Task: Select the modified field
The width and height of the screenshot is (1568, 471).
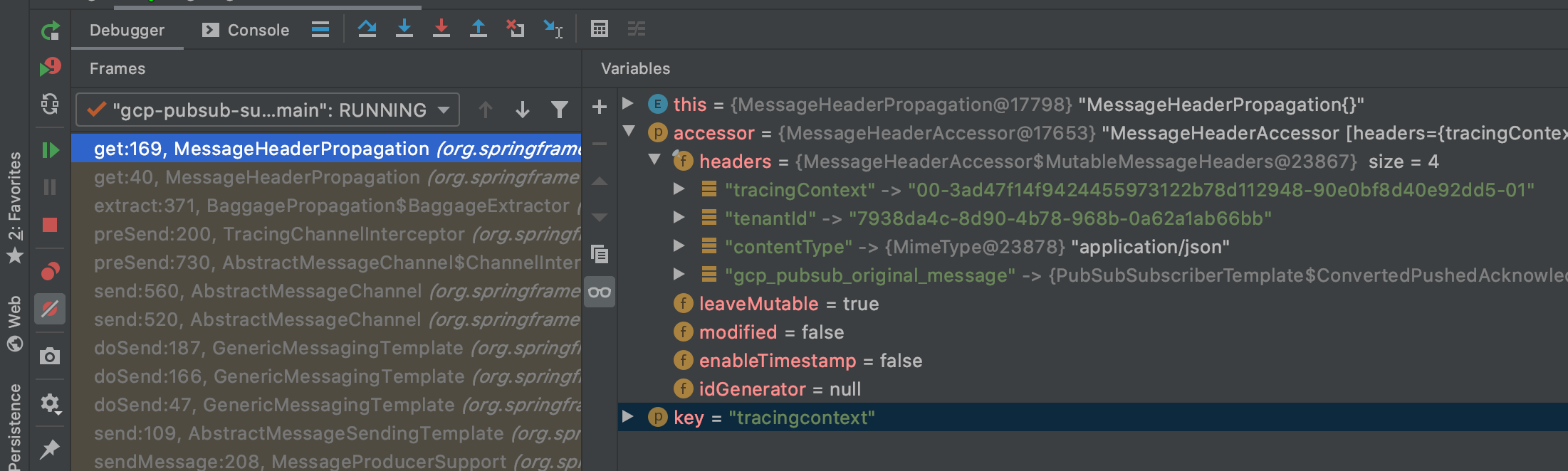Action: pos(1093,332)
